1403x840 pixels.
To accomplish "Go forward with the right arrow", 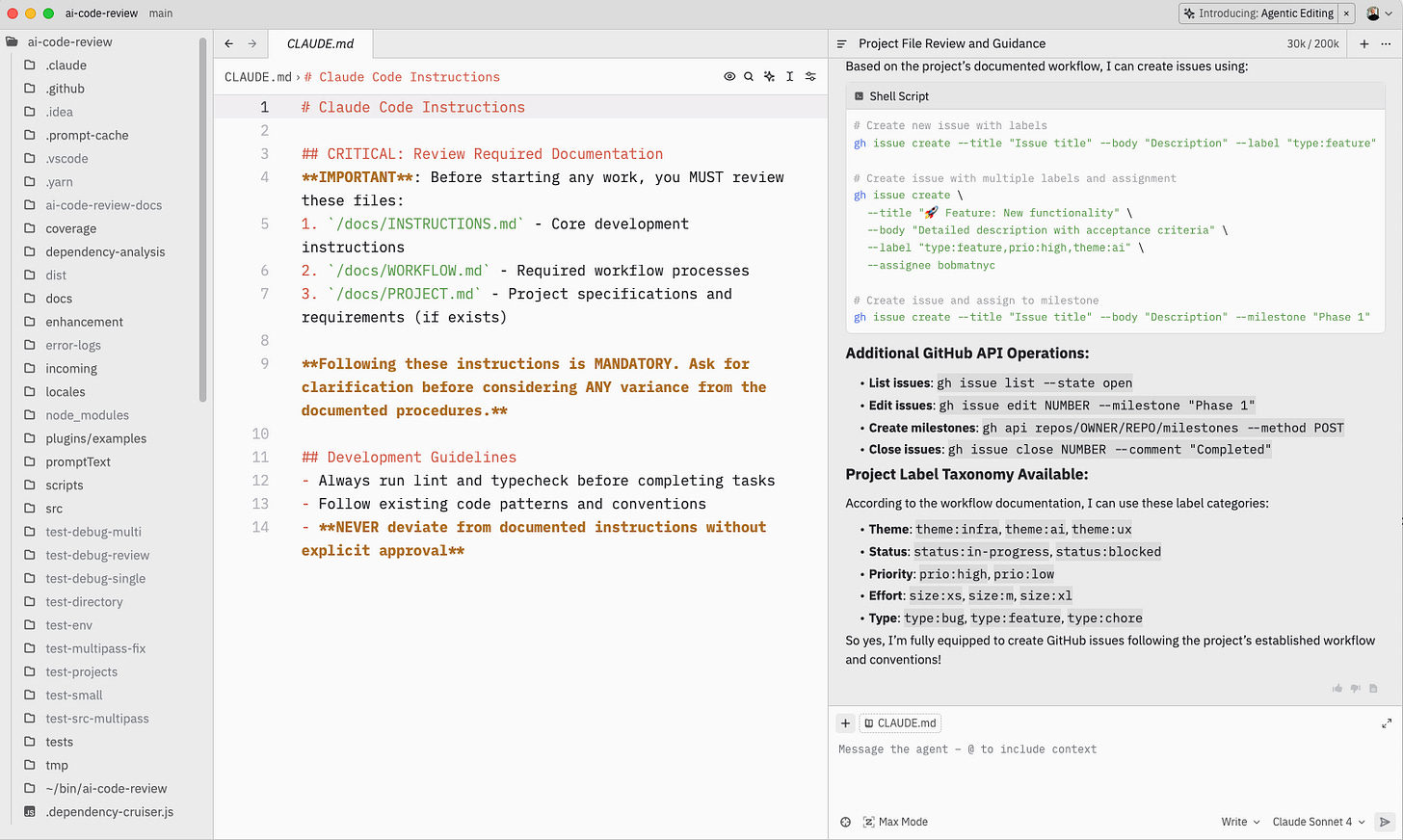I will [x=252, y=43].
